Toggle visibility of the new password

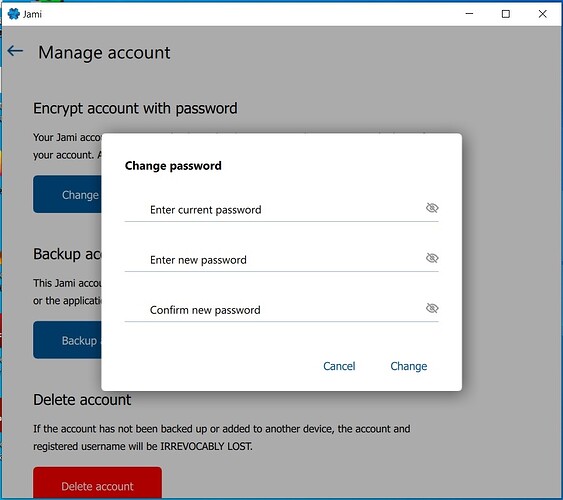(432, 258)
